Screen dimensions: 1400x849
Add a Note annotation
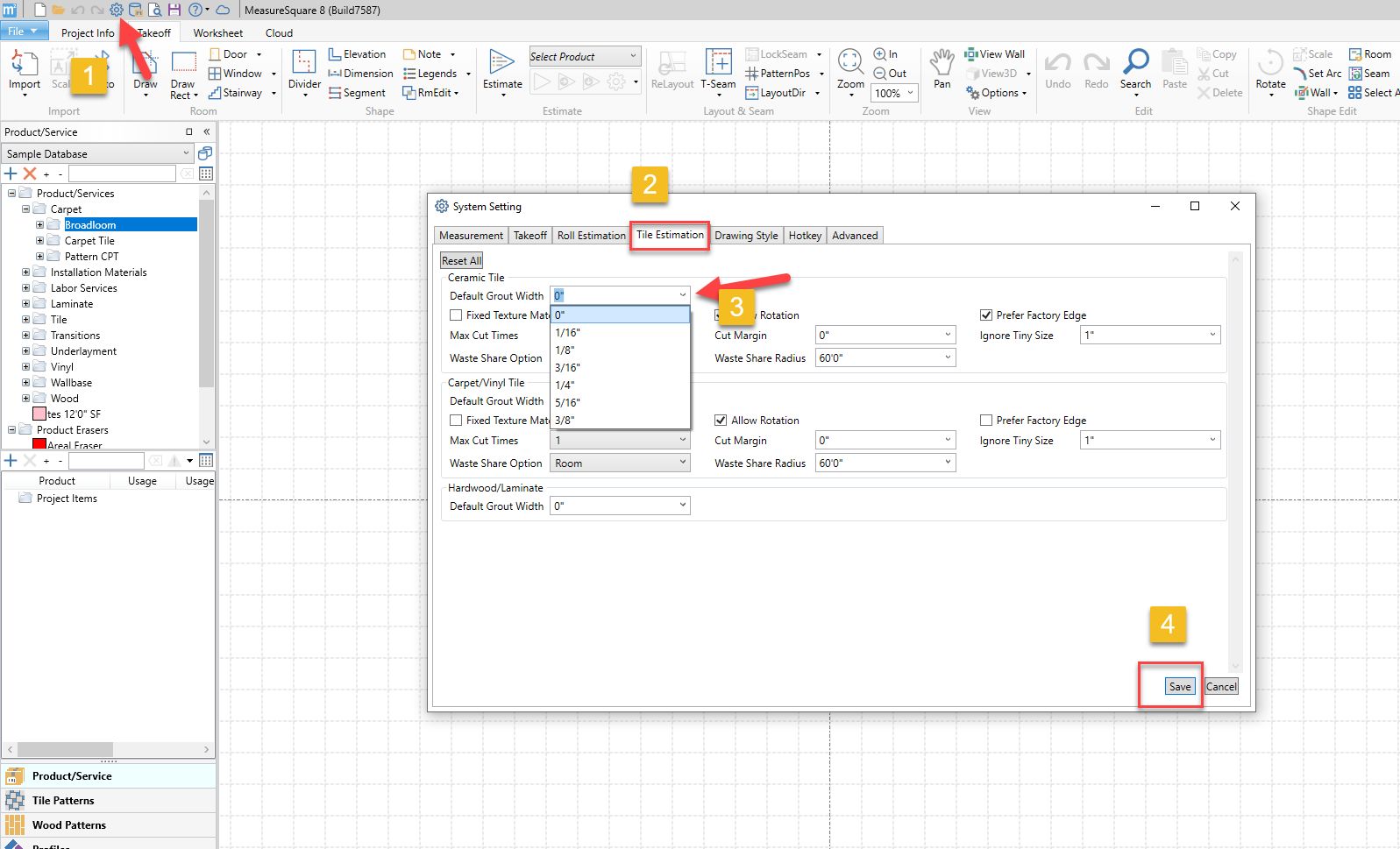tap(429, 54)
